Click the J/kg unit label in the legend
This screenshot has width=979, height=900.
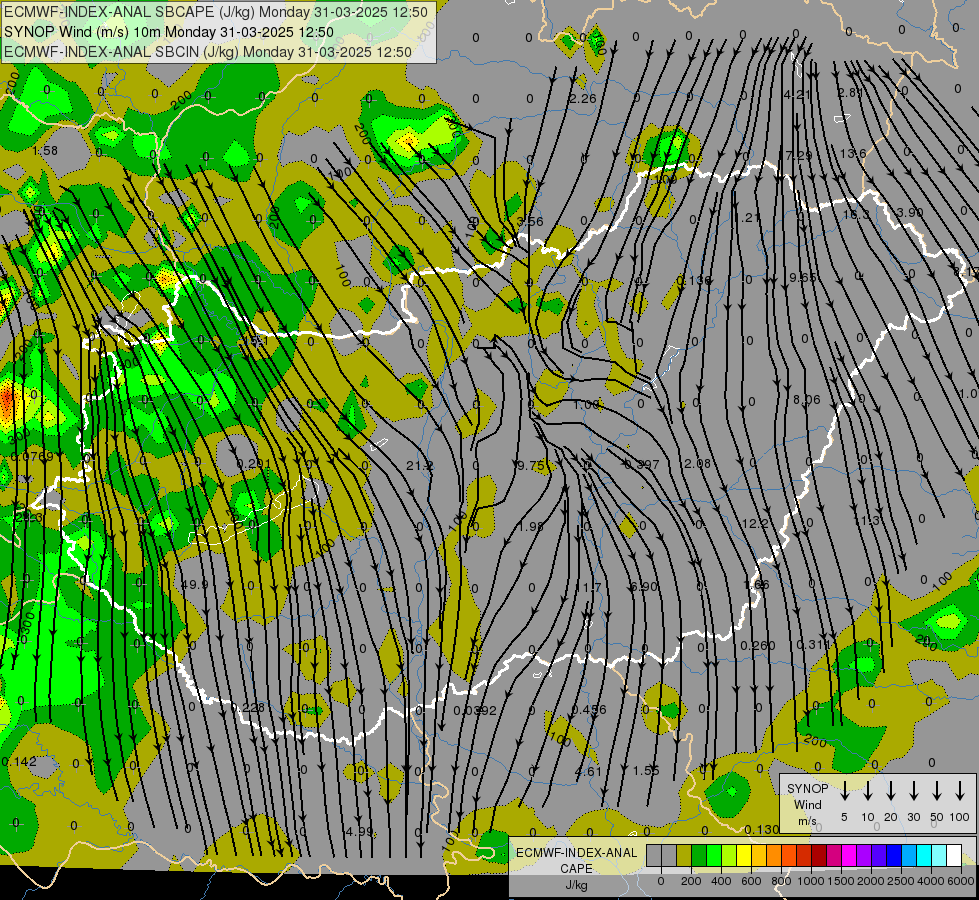(x=576, y=885)
